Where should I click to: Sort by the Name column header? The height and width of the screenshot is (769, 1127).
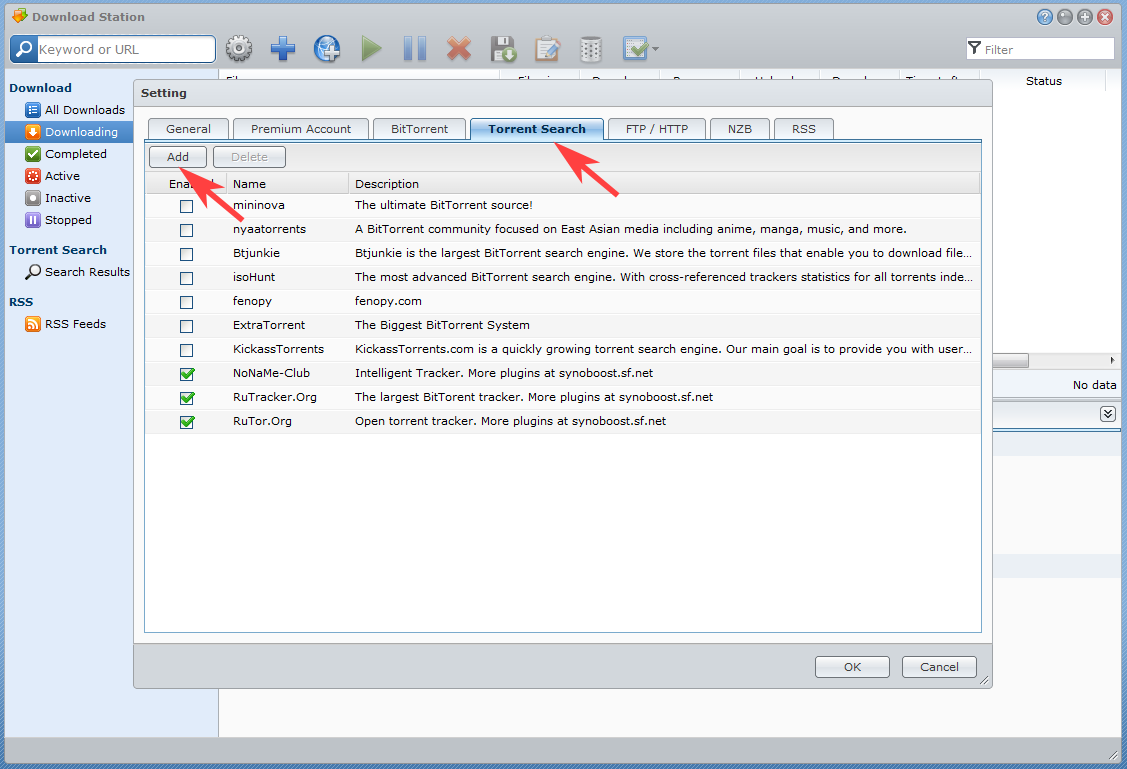point(288,184)
